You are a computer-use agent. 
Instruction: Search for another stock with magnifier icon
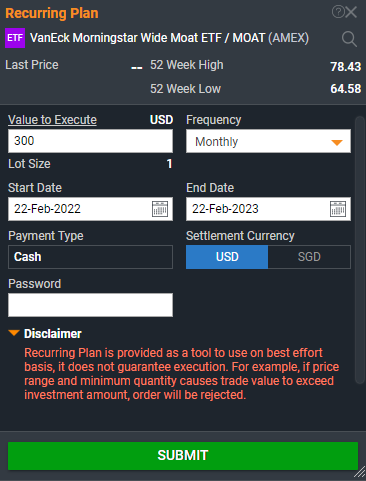pos(349,39)
